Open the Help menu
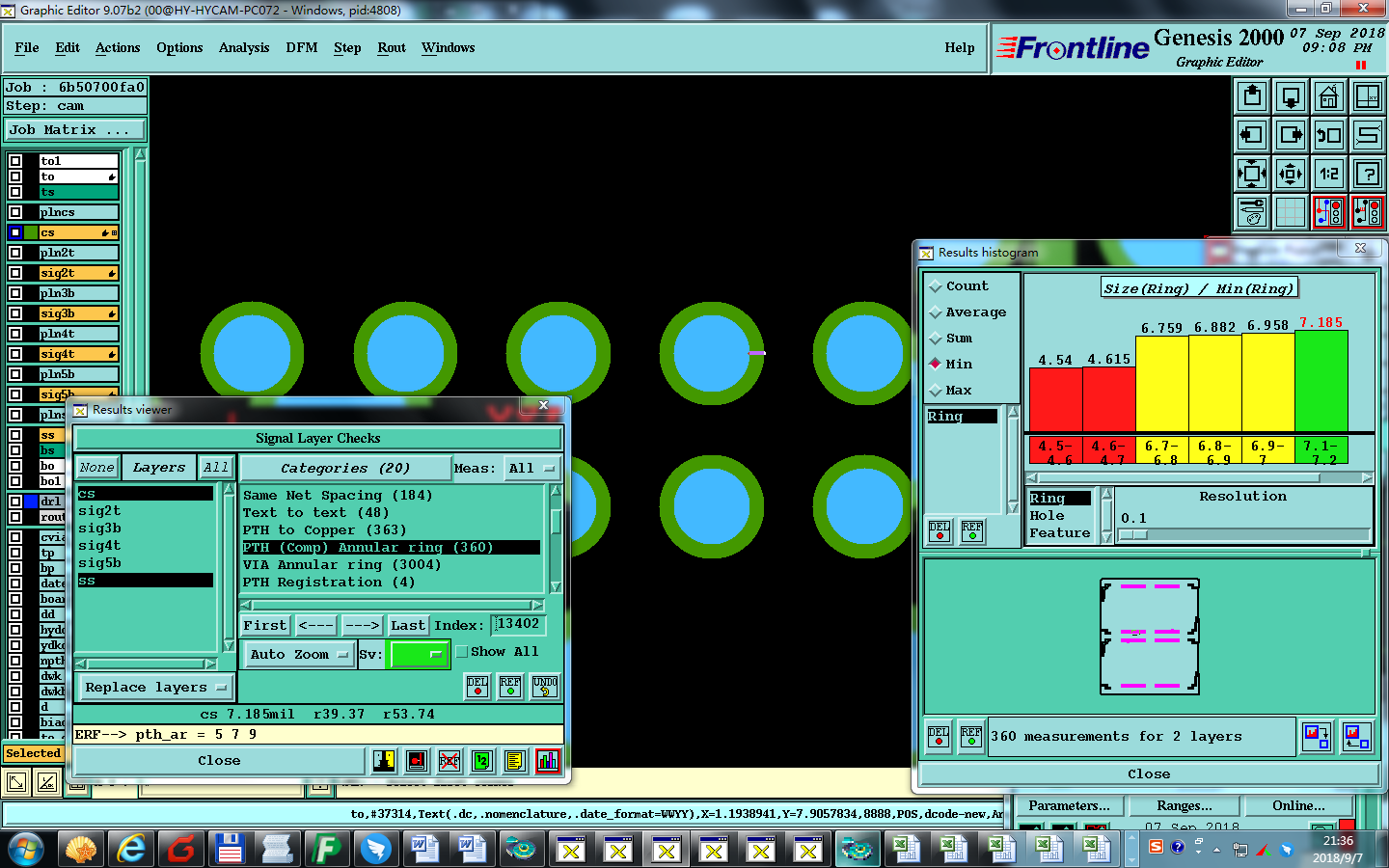 pyautogui.click(x=960, y=47)
